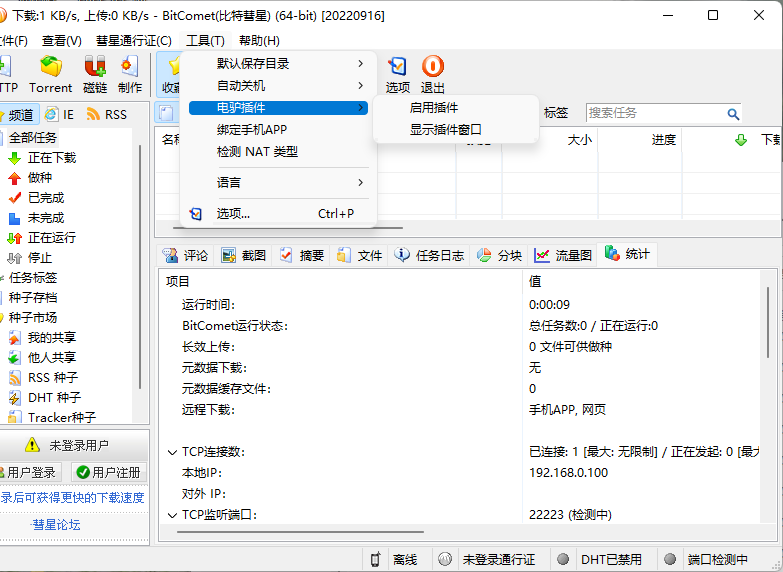Choose 选项... Ctrl+P from the menu
The width and height of the screenshot is (783, 572).
coord(278,213)
